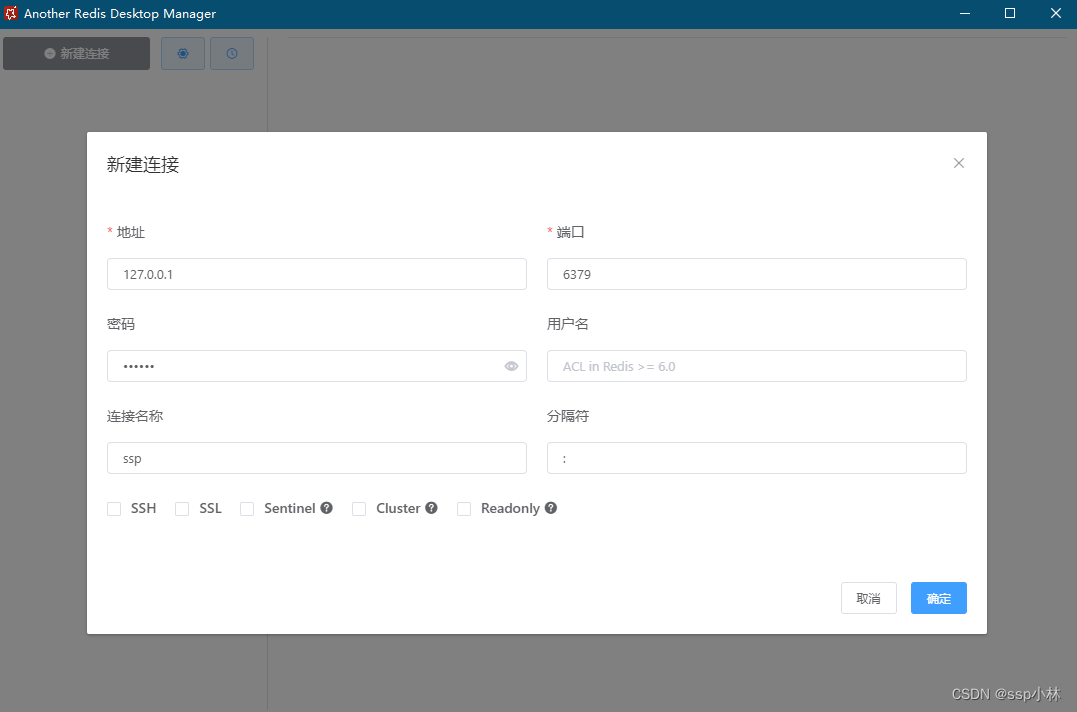
Task: Click the address field showing 127.0.0.1
Action: (316, 274)
